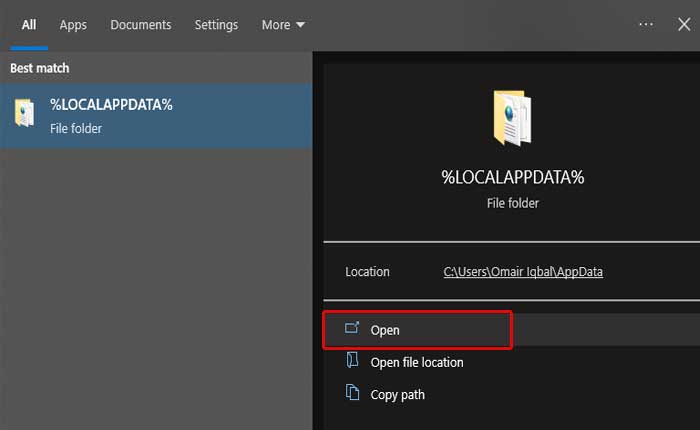Click the arrow next to More
The width and height of the screenshot is (700, 430).
click(301, 25)
